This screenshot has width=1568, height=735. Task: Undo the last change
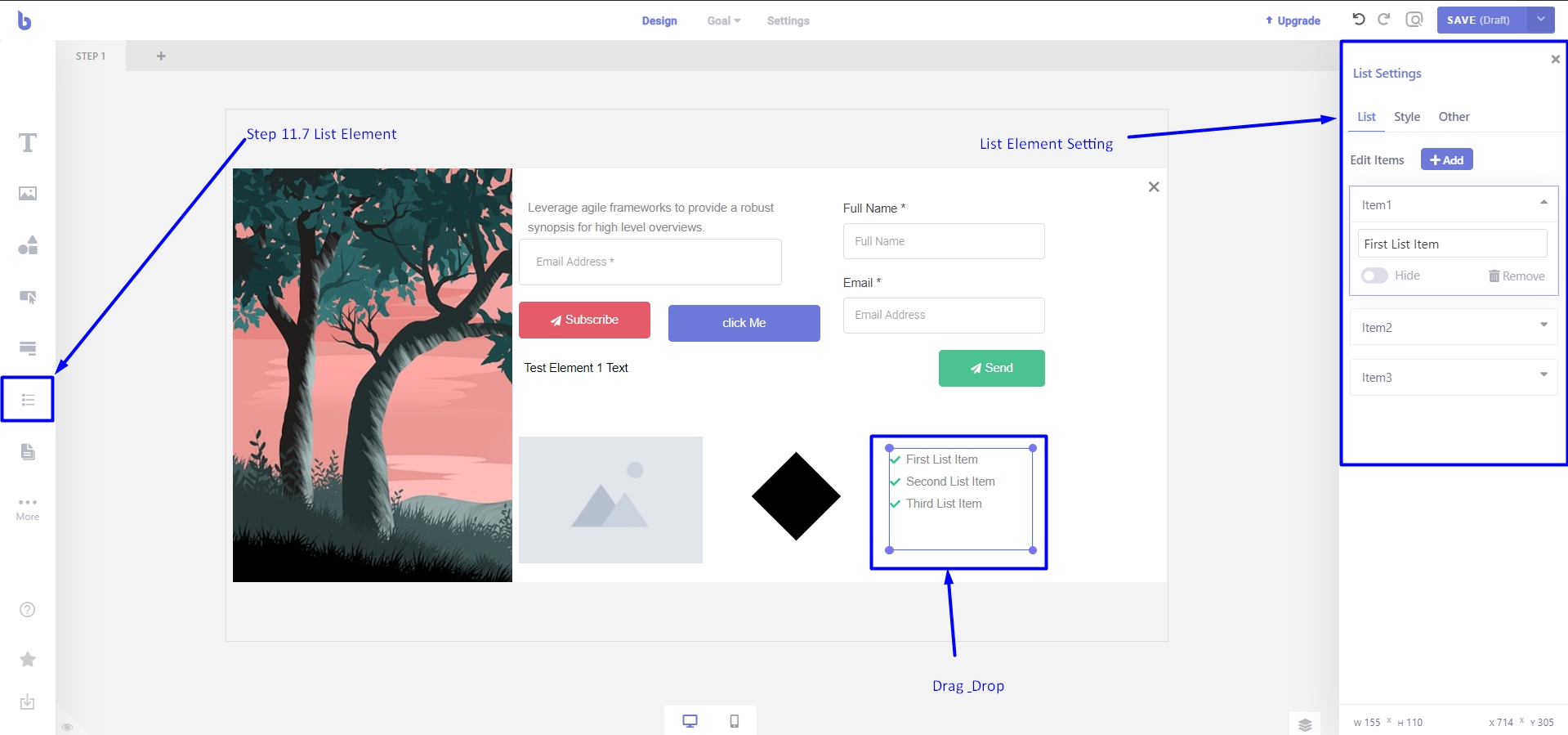point(1359,20)
